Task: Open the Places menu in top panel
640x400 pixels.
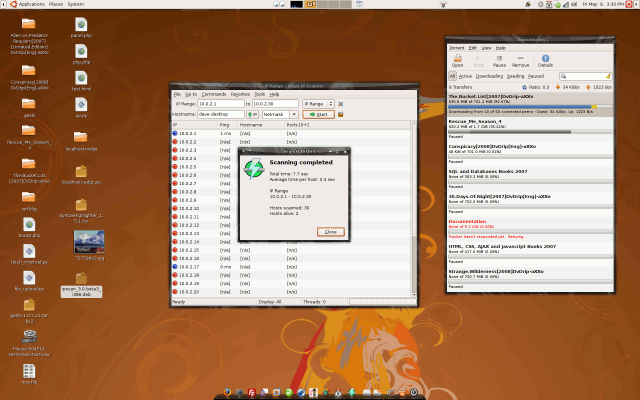Action: click(x=56, y=4)
